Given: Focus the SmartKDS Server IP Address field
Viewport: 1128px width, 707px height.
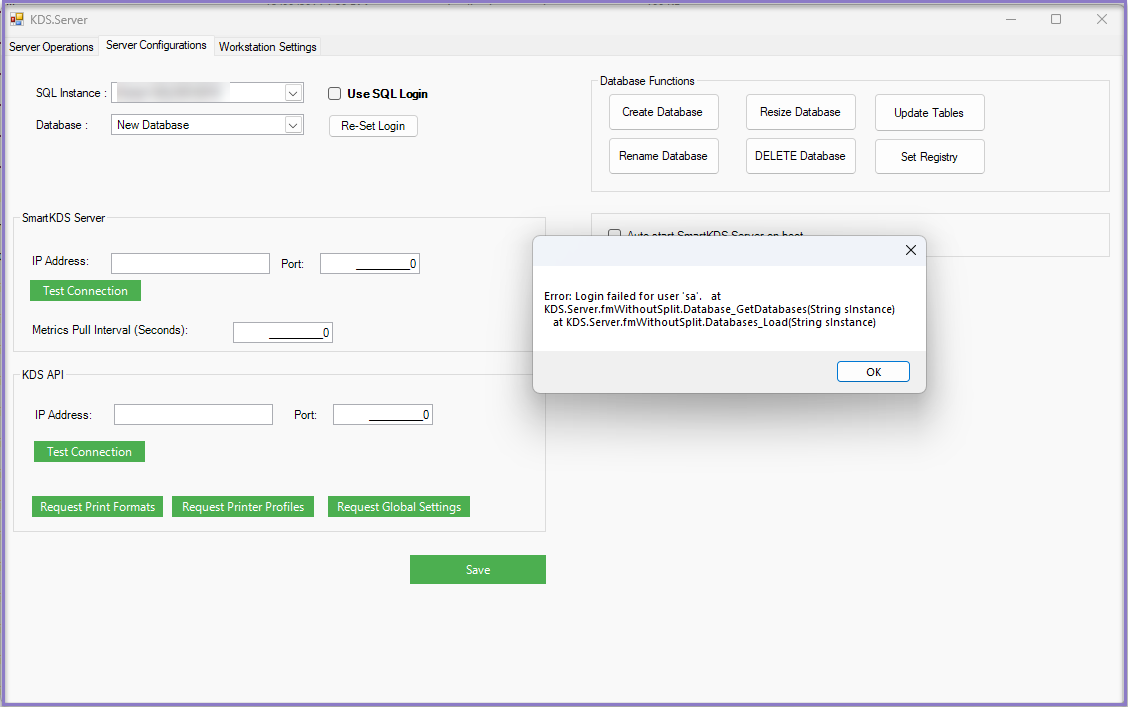Looking at the screenshot, I should [191, 263].
